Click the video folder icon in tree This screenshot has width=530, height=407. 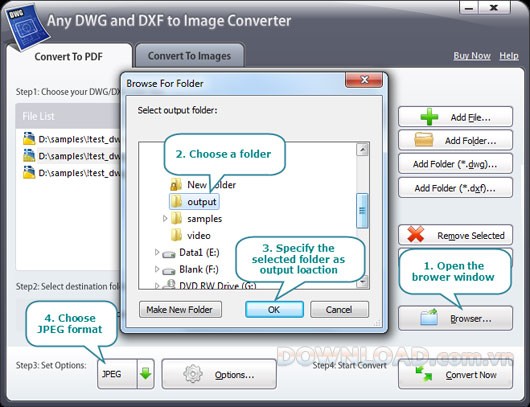click(x=176, y=235)
